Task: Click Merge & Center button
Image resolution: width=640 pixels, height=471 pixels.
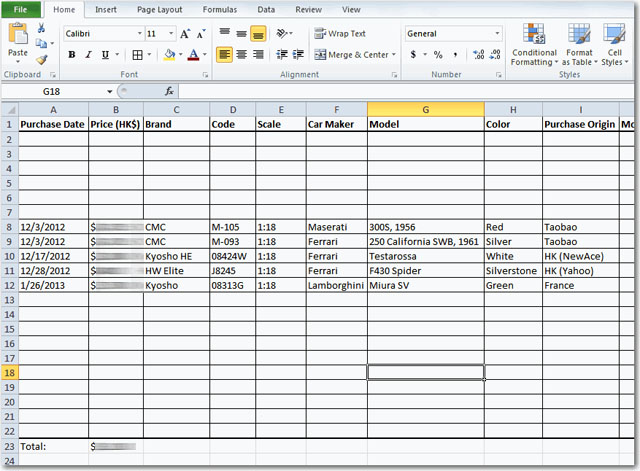Action: 351,55
